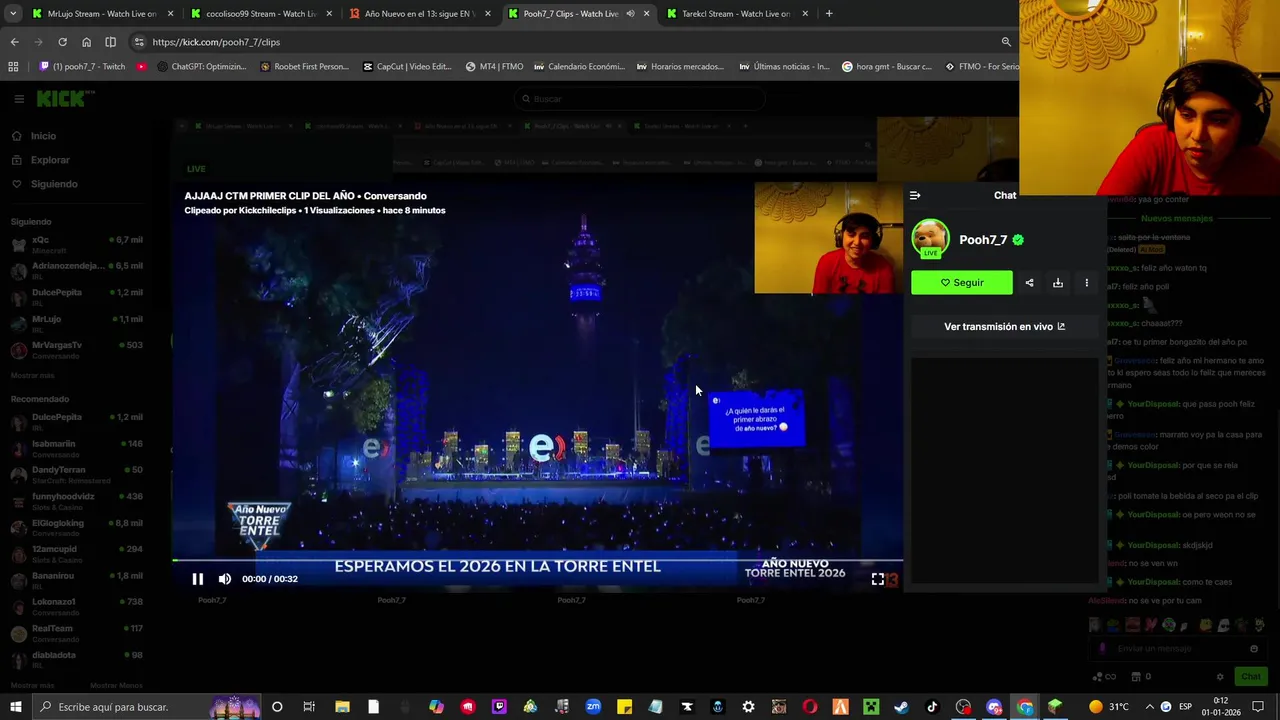
Task: Switch to Año Nuevo en el 13 tab
Action: coord(418,14)
